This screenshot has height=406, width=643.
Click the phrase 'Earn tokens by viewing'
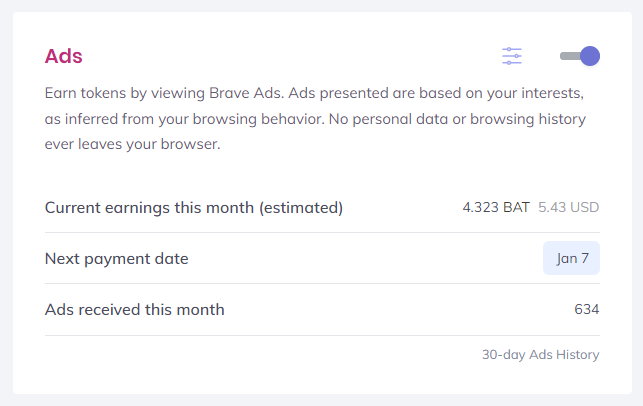coord(125,94)
